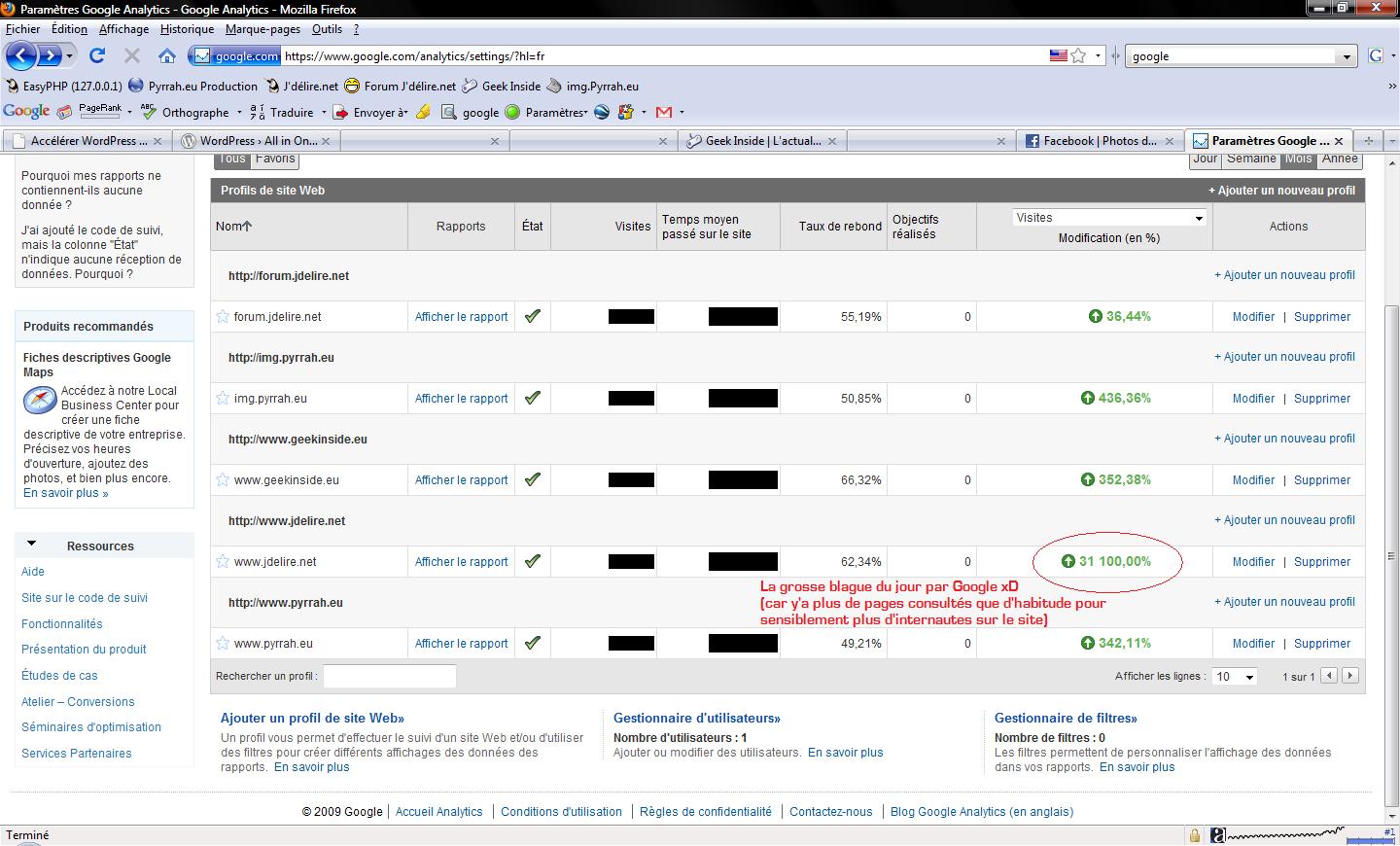Open the Pyrrah.eu Production bookmark
The image size is (1400, 846).
point(193,86)
